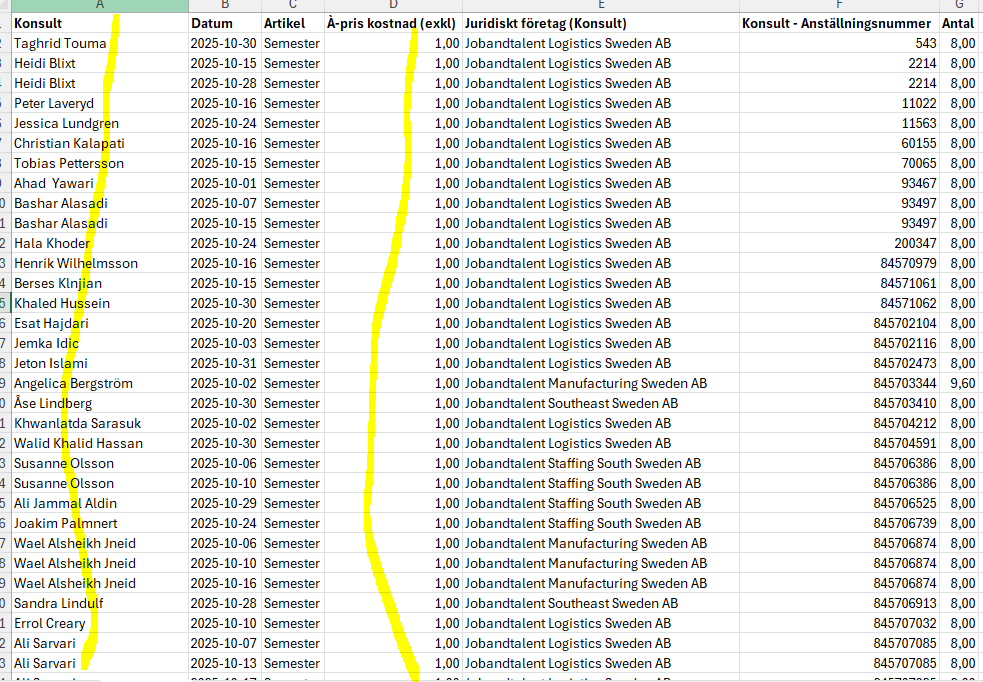Select column A header
Image resolution: width=983 pixels, height=682 pixels.
click(100, 6)
